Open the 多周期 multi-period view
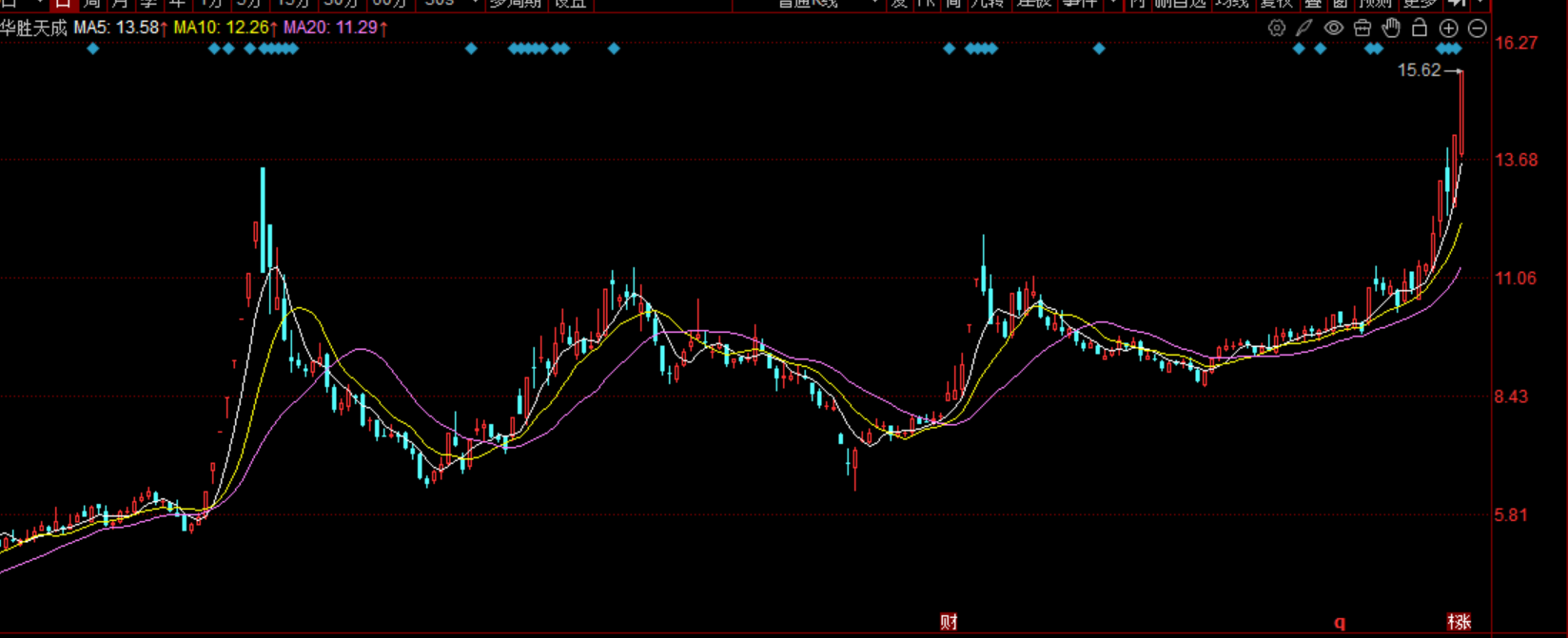1568x638 pixels. 515,4
